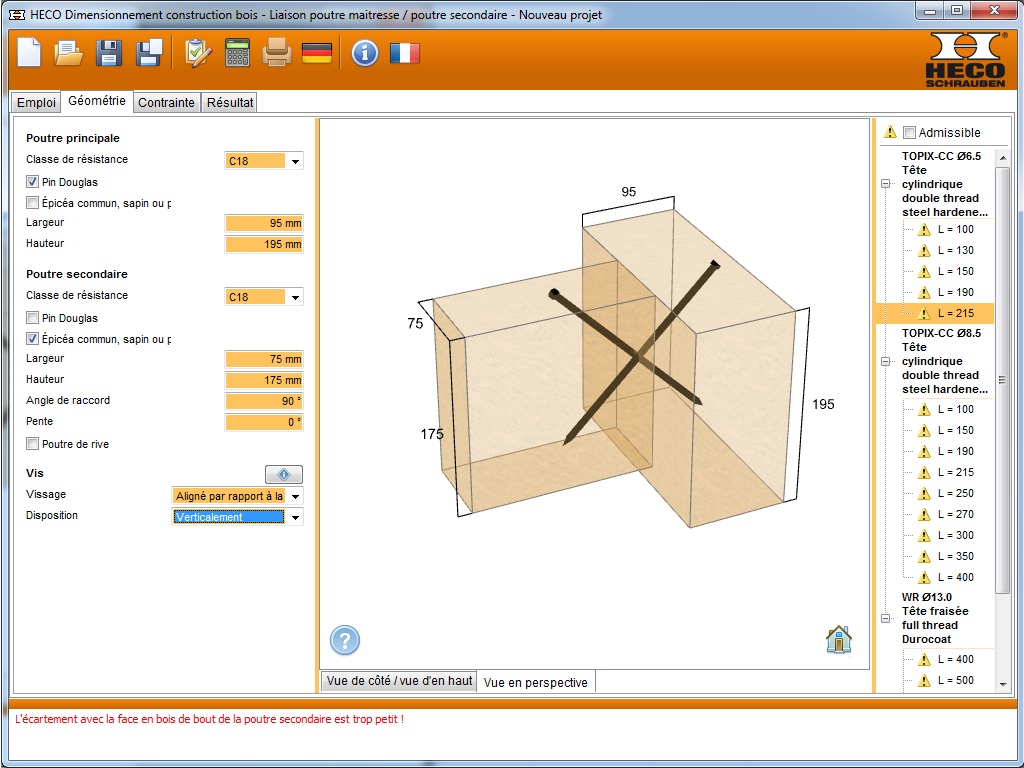
Task: Click the TOPIX-CC Ø8.5 group heading
Action: (x=944, y=361)
